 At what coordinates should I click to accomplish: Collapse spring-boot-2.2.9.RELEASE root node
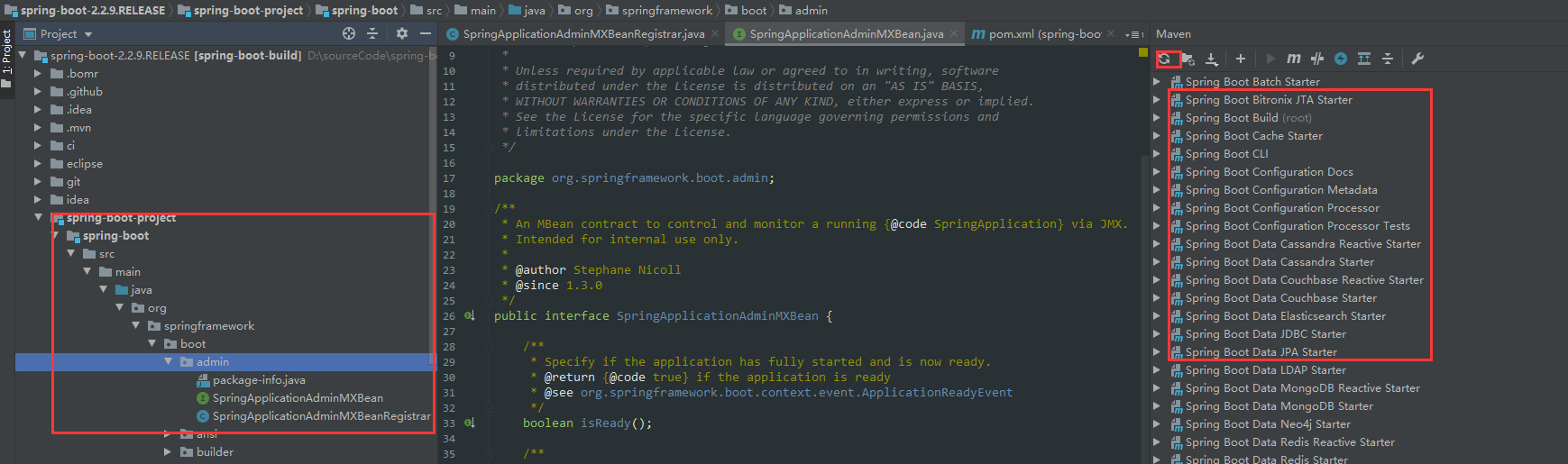23,55
